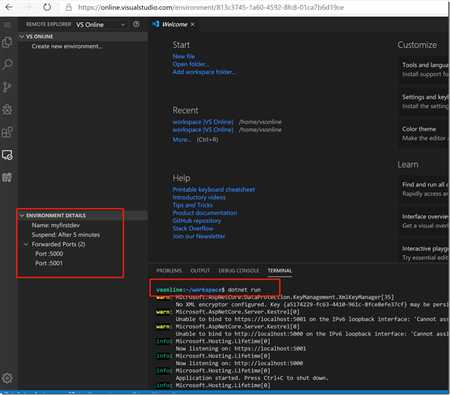Open the Source Control view icon

click(x=7, y=87)
